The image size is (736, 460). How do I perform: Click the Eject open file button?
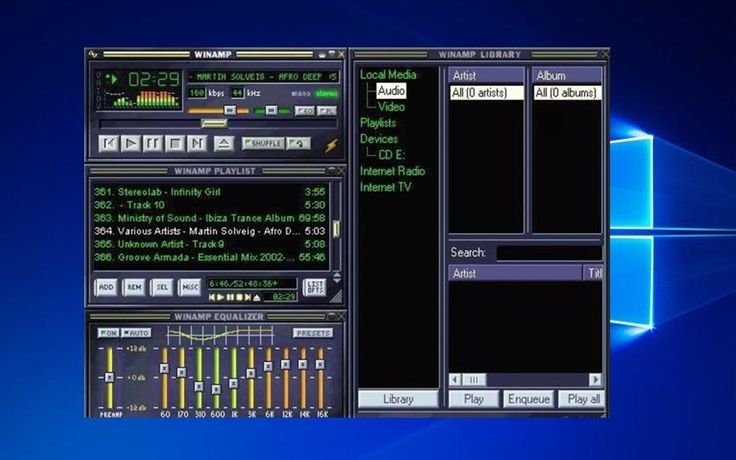point(223,144)
